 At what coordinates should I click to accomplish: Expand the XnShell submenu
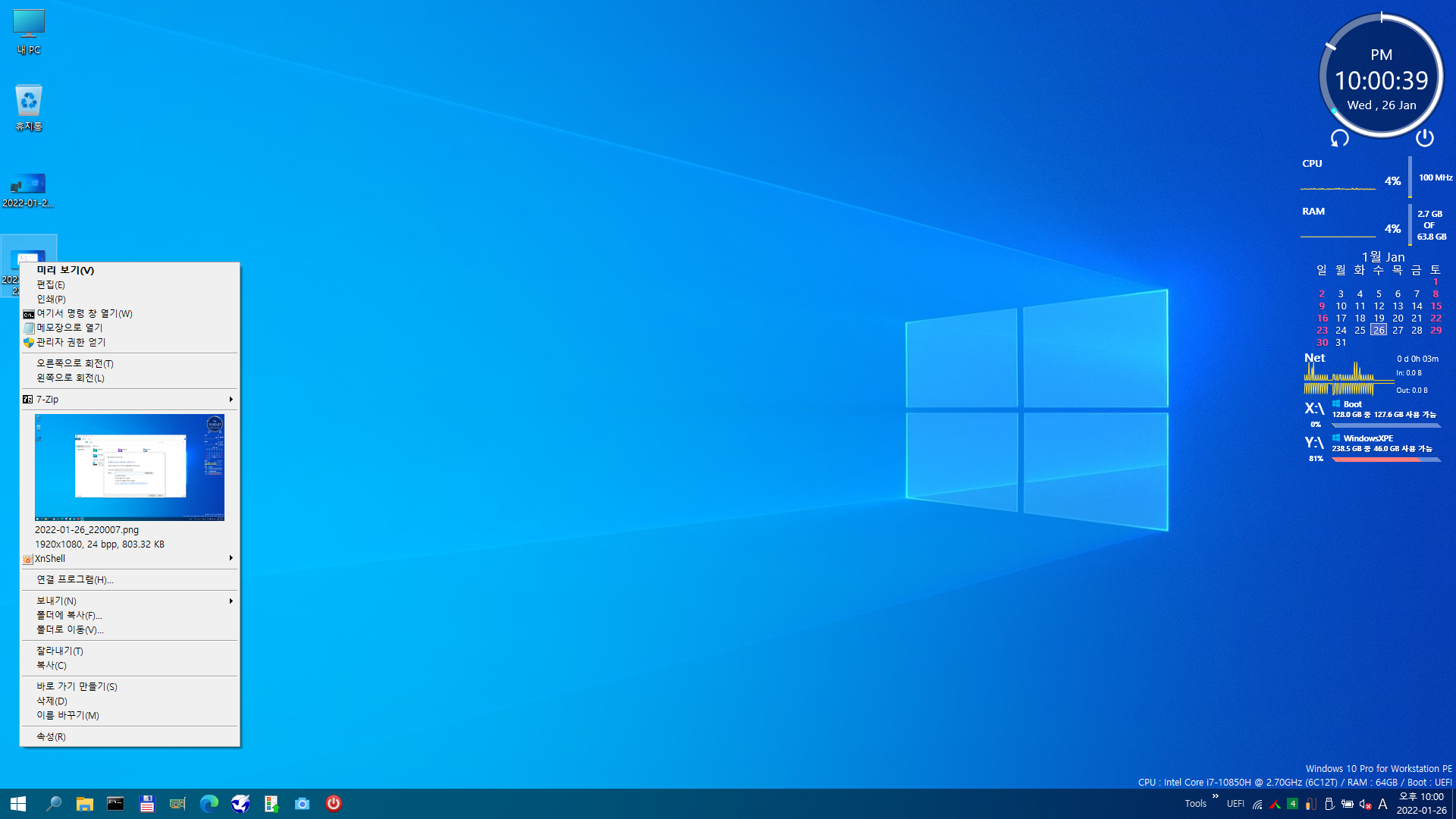pos(130,558)
